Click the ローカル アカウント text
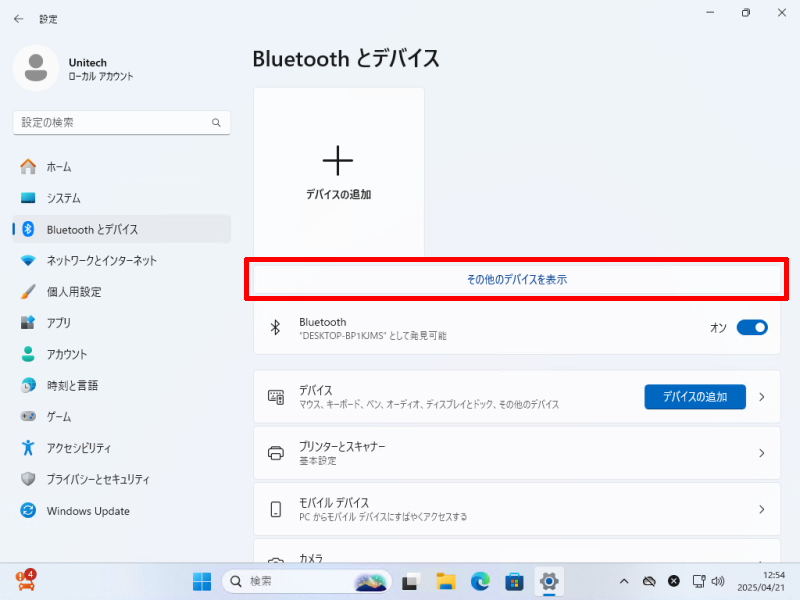The width and height of the screenshot is (800, 600). 101,77
